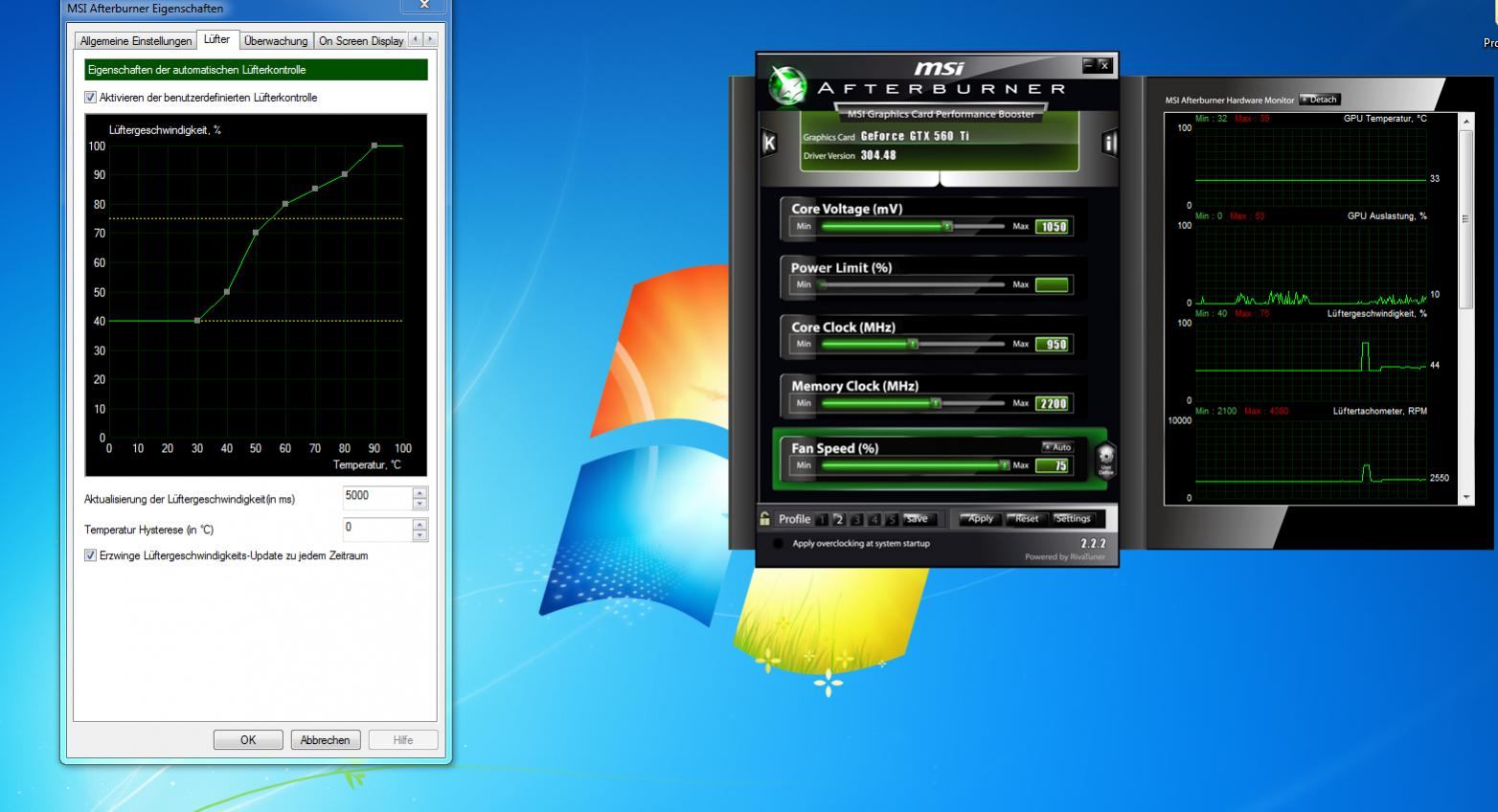Image resolution: width=1498 pixels, height=812 pixels.
Task: Click the hardware monitor scrollbar thumb
Action: (1465, 219)
